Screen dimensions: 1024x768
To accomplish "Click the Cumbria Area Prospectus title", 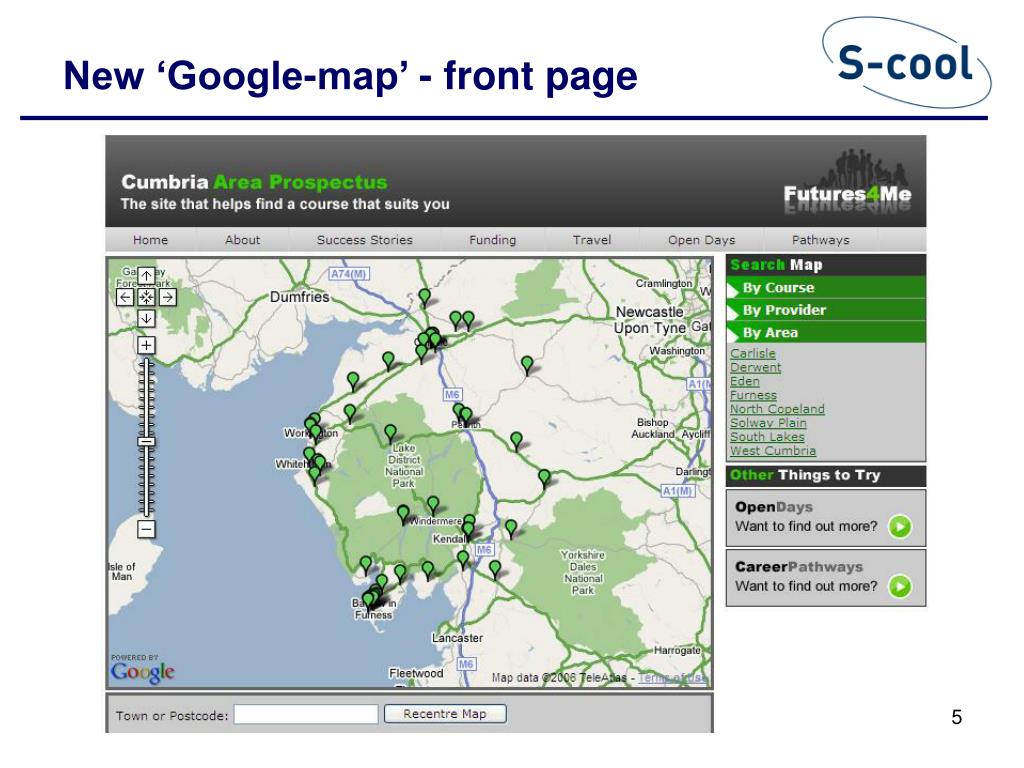I will click(x=254, y=182).
